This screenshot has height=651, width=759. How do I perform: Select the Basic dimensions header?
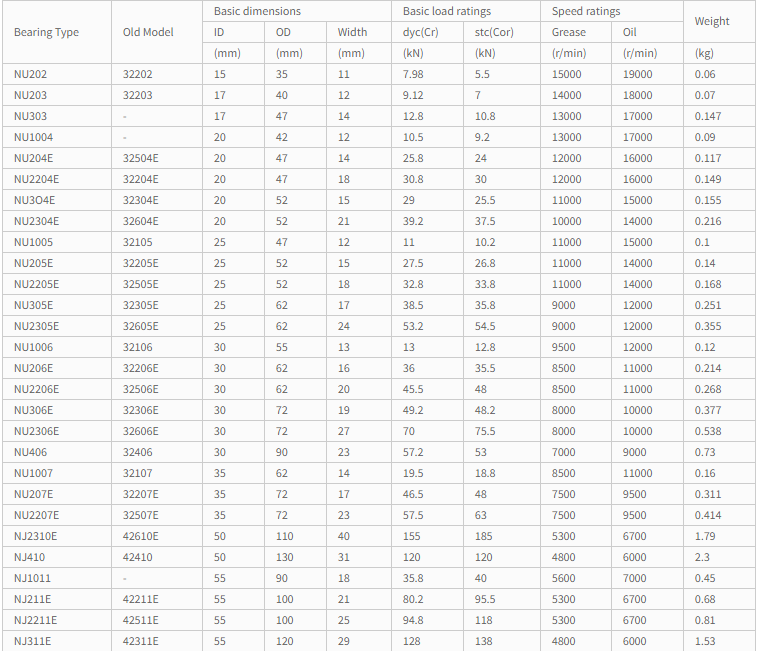coord(257,11)
